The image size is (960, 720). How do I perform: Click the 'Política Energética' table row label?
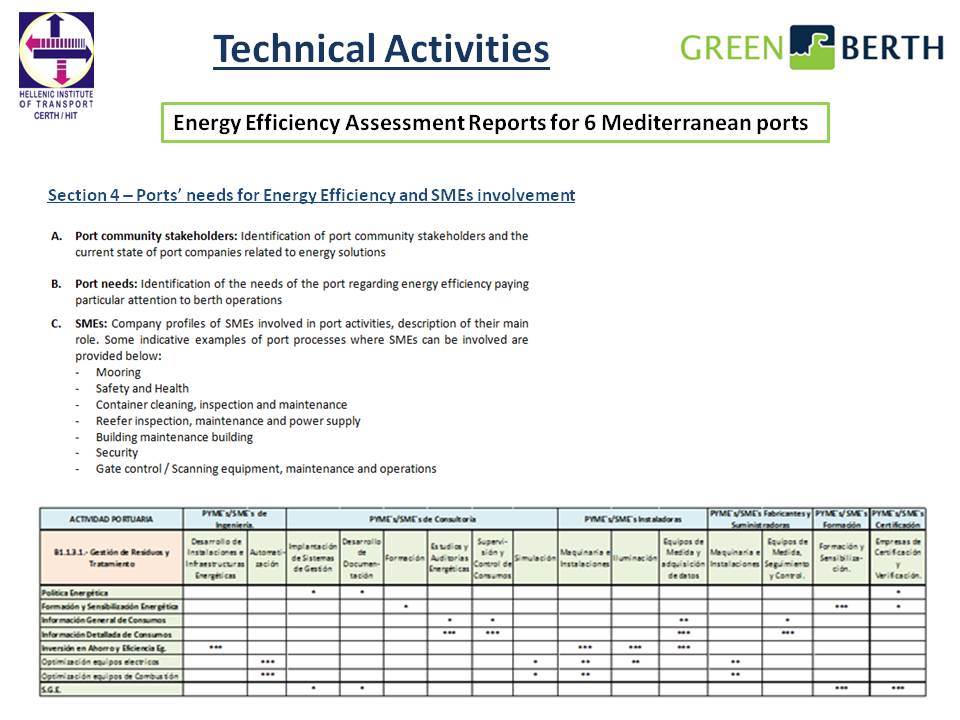click(111, 593)
